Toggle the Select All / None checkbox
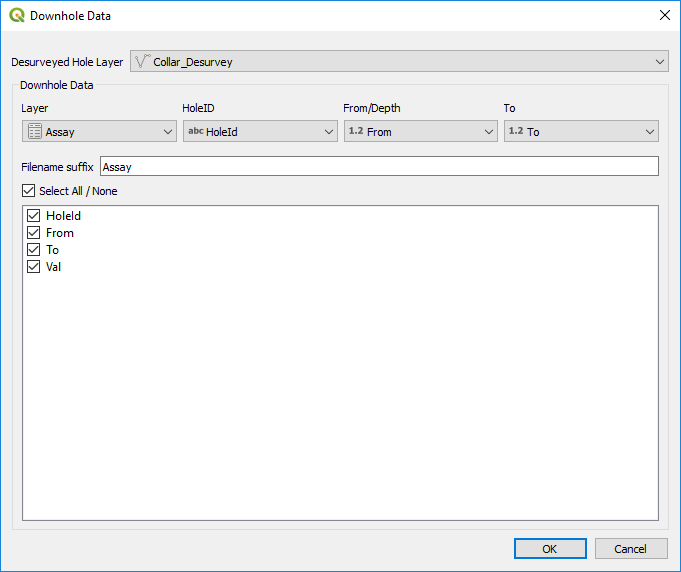The height and width of the screenshot is (572, 681). tap(29, 191)
